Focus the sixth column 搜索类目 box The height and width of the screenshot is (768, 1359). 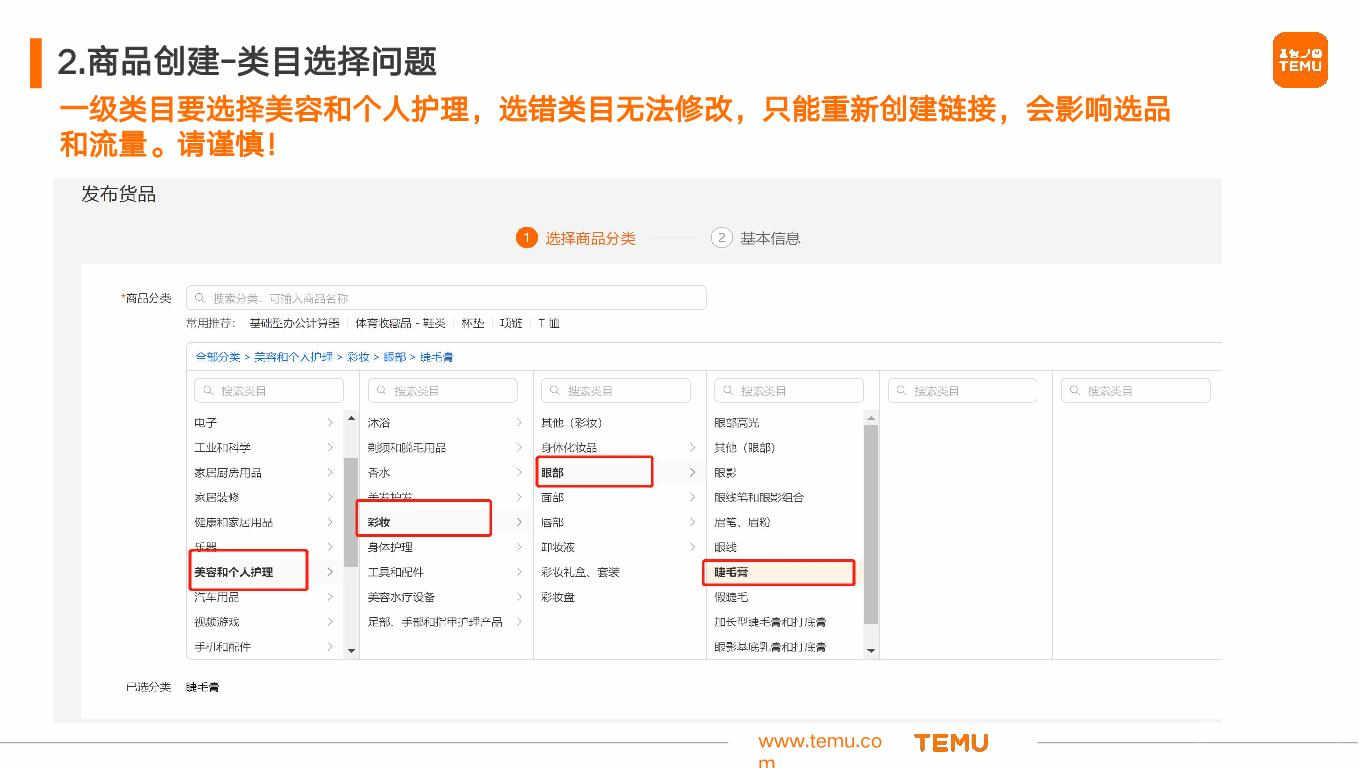1135,391
